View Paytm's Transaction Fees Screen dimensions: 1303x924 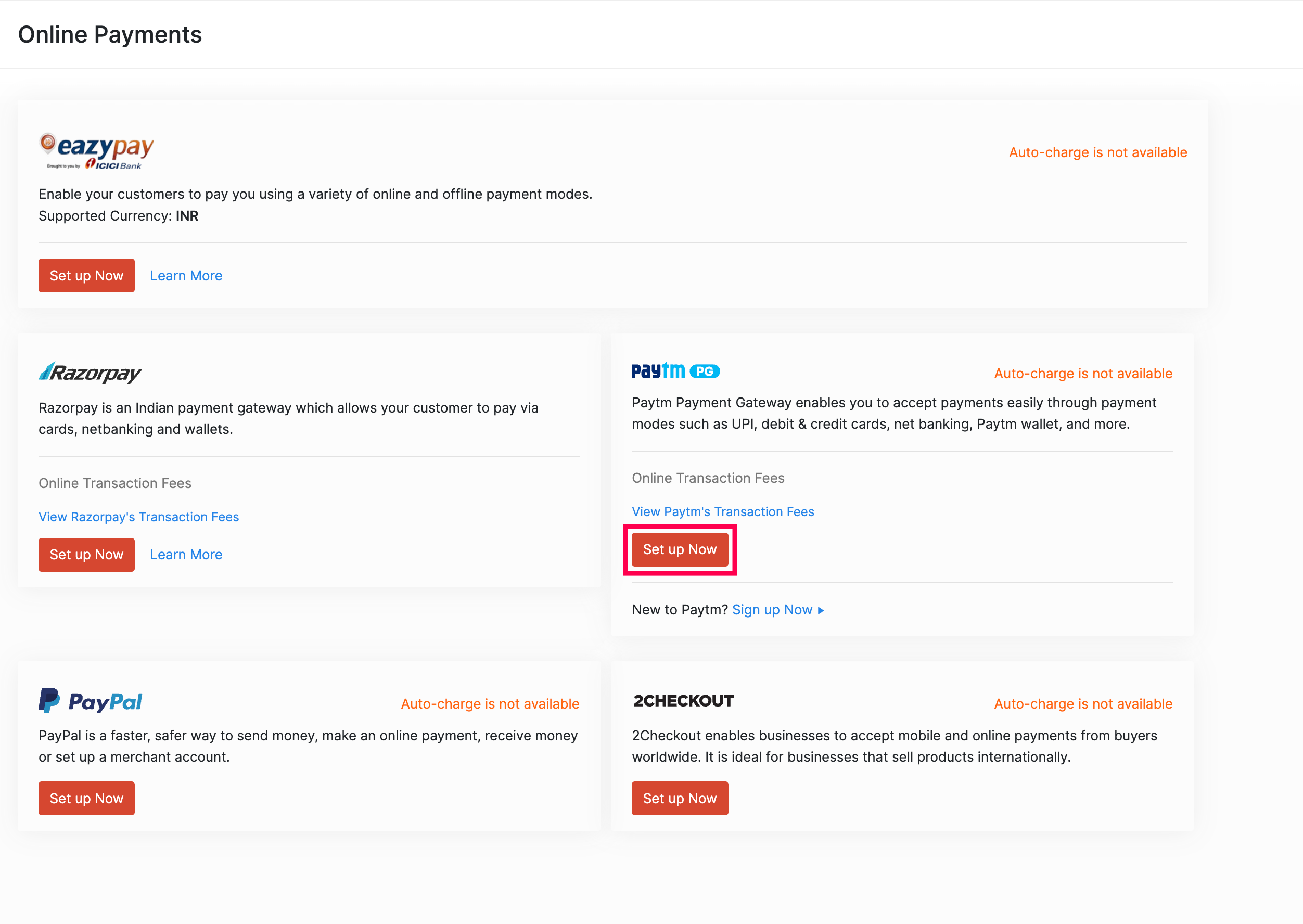coord(723,511)
